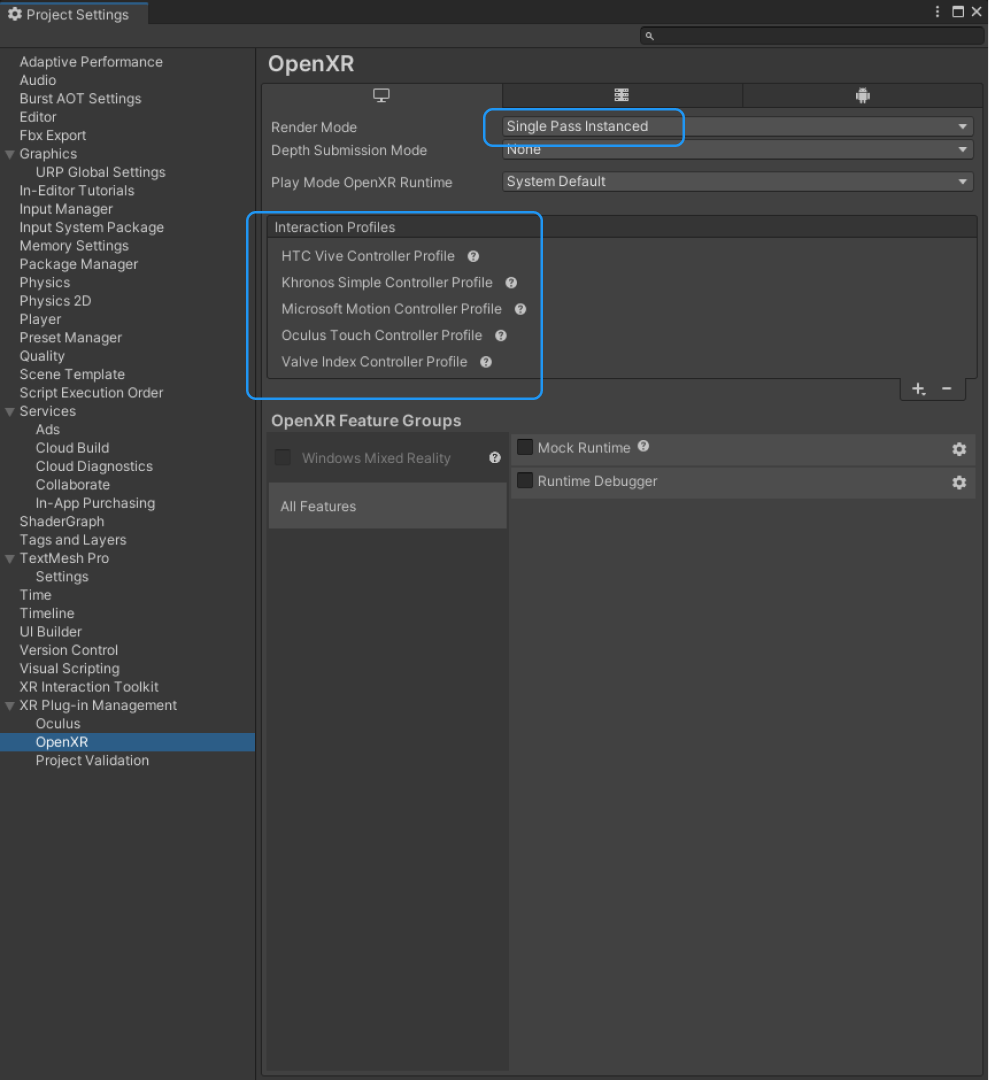Add an interaction profile with the plus button

pyautogui.click(x=918, y=388)
